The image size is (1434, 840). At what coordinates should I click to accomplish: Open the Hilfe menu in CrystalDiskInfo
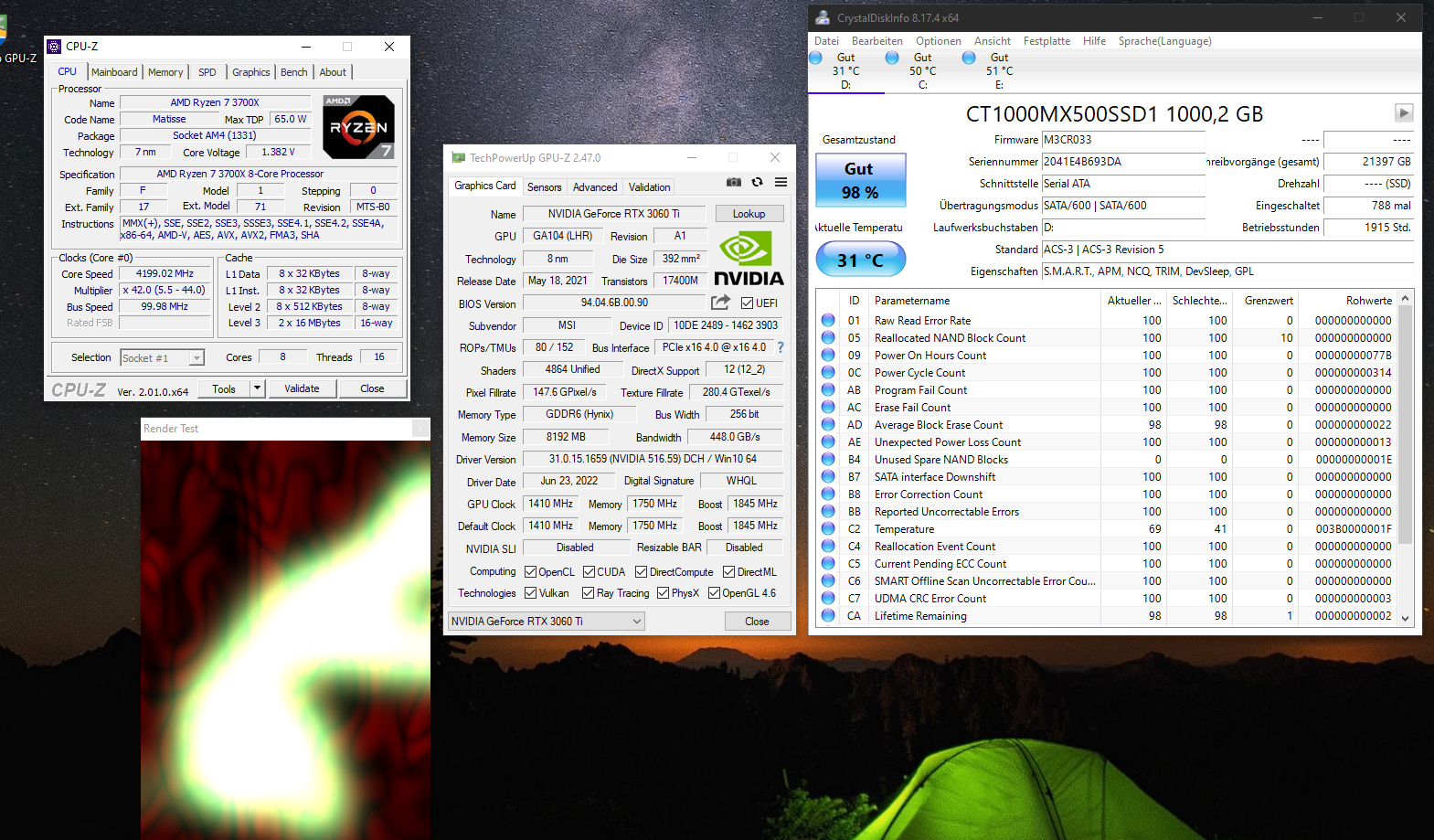point(1094,41)
